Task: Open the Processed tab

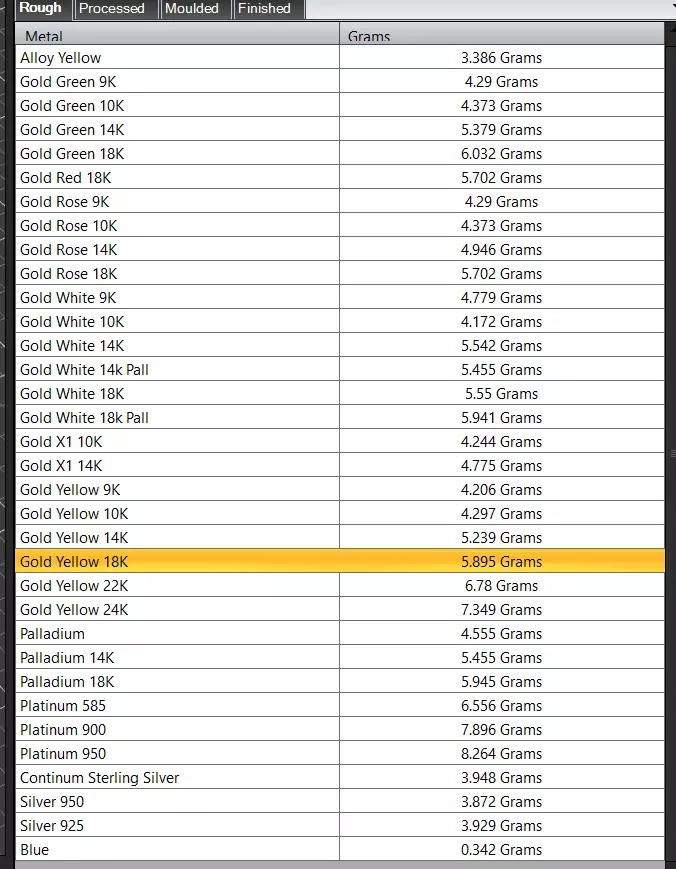Action: coord(112,9)
